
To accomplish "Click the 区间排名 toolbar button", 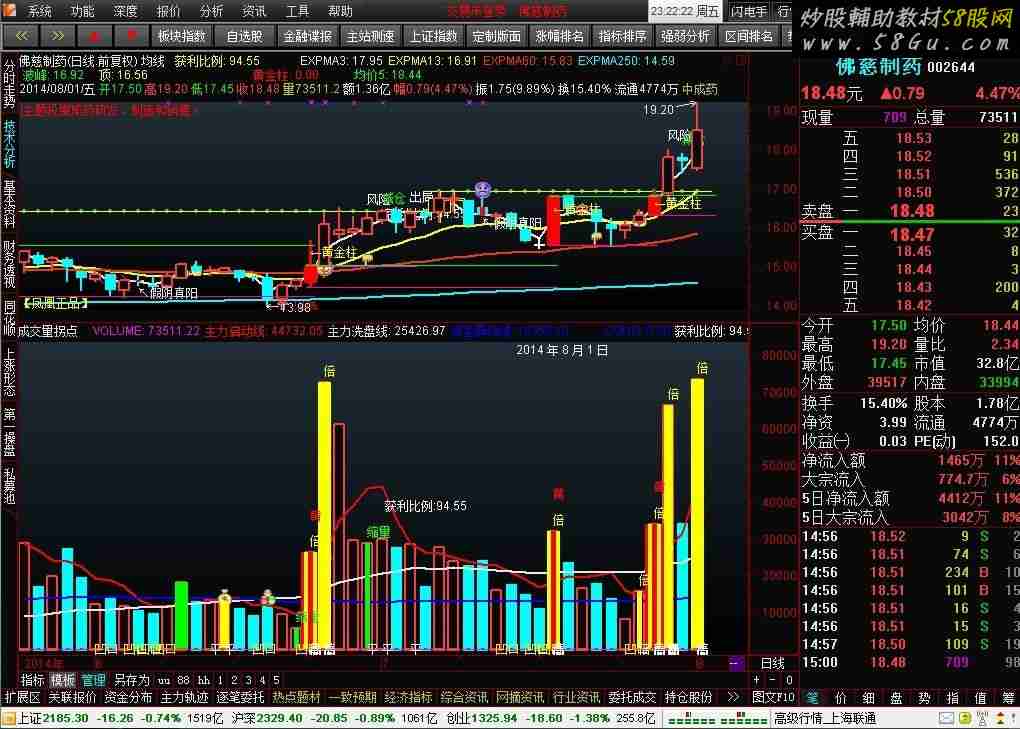I will point(749,36).
